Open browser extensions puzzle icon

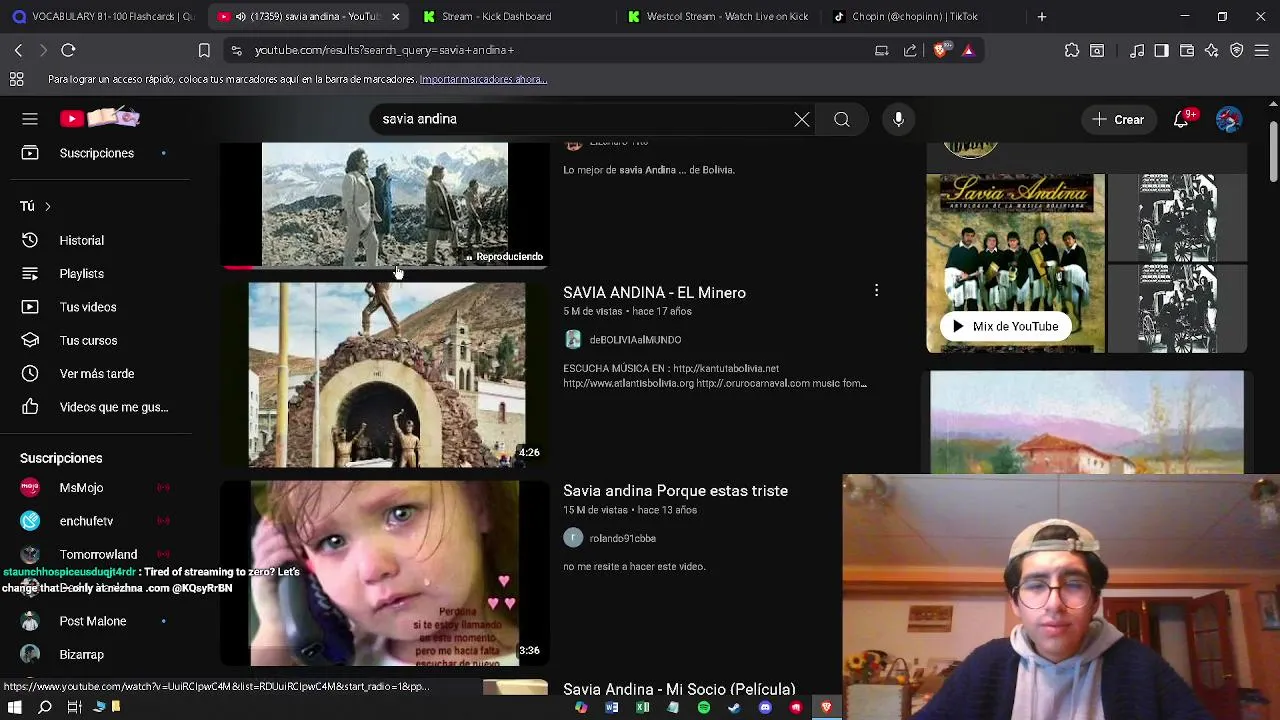click(1072, 50)
